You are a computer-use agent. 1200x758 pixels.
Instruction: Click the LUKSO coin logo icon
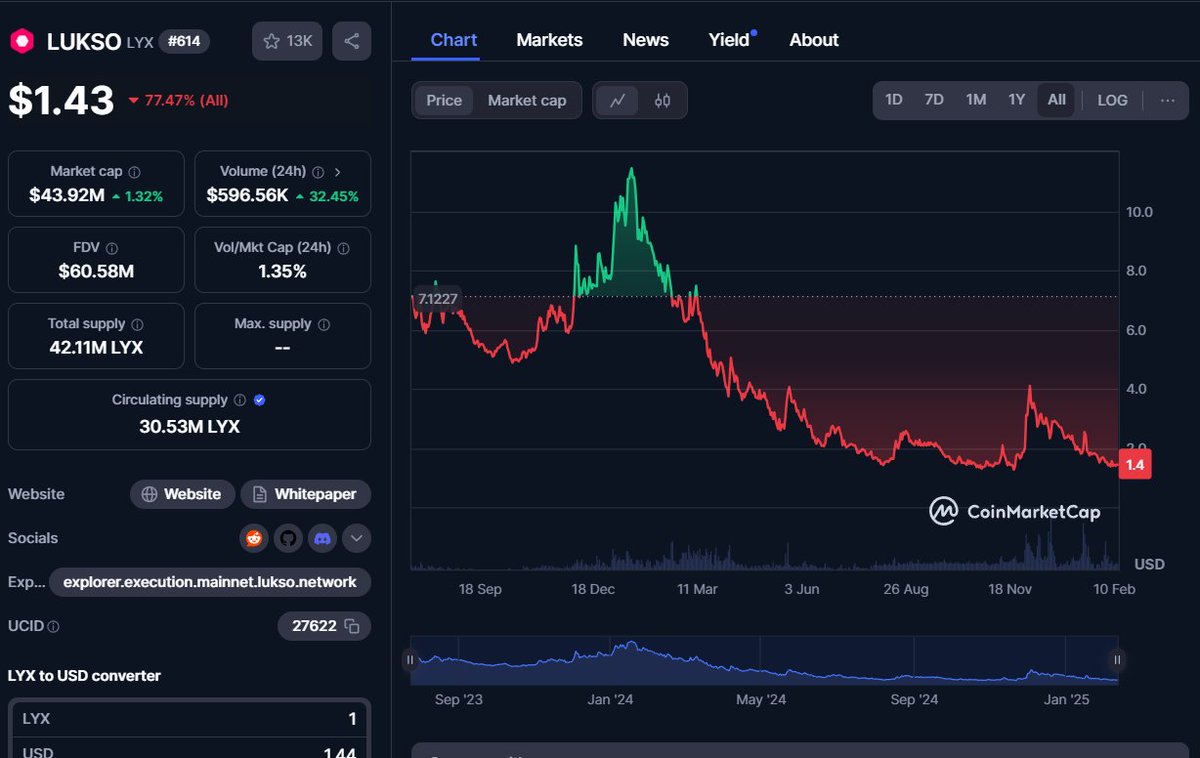[22, 41]
